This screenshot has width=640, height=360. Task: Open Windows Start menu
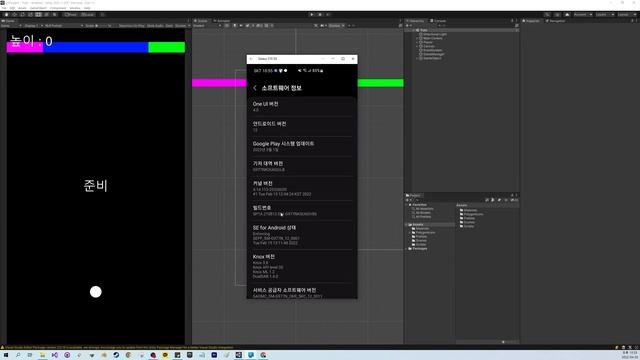pos(6,355)
